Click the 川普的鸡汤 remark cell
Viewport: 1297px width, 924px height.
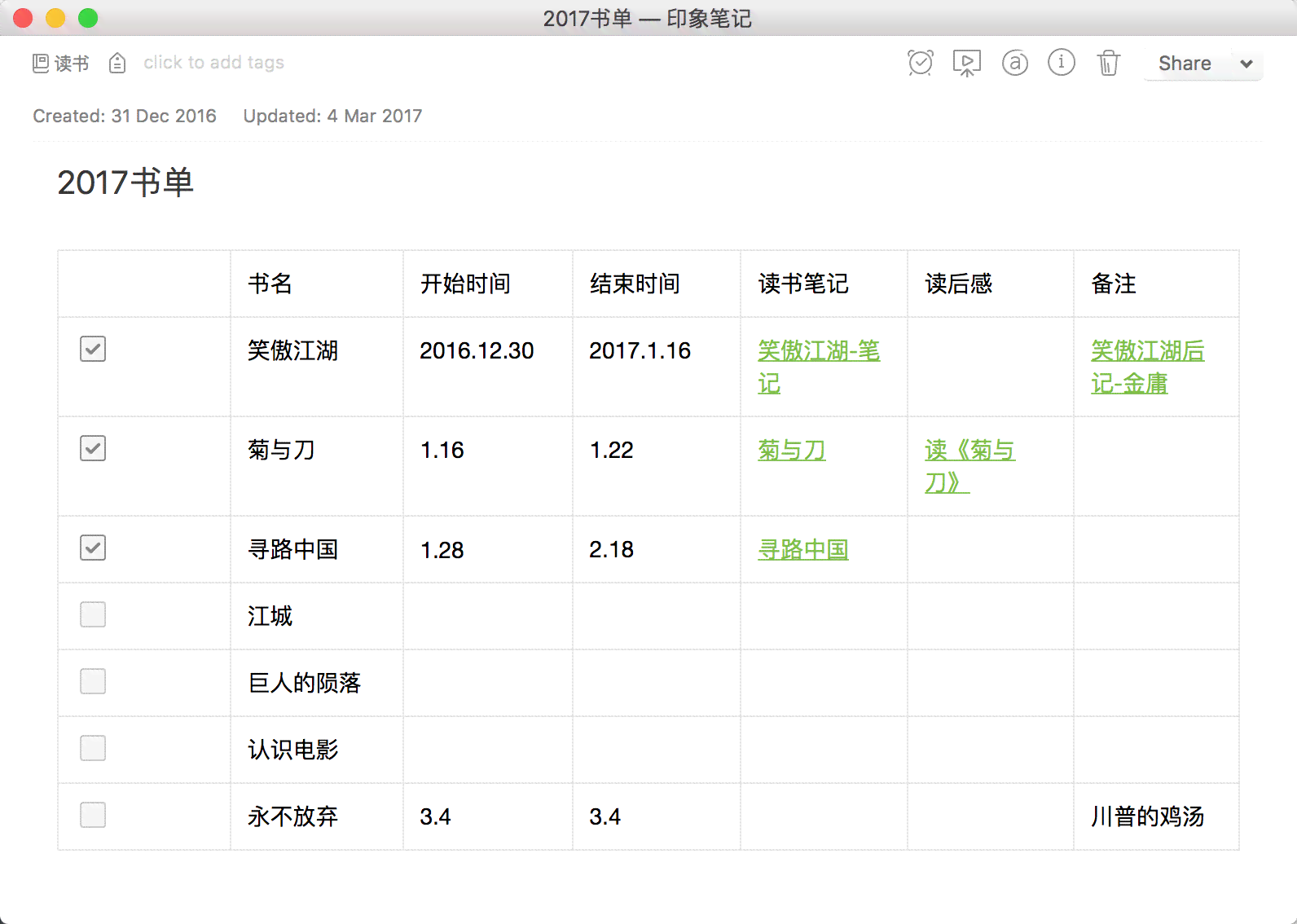click(1156, 816)
